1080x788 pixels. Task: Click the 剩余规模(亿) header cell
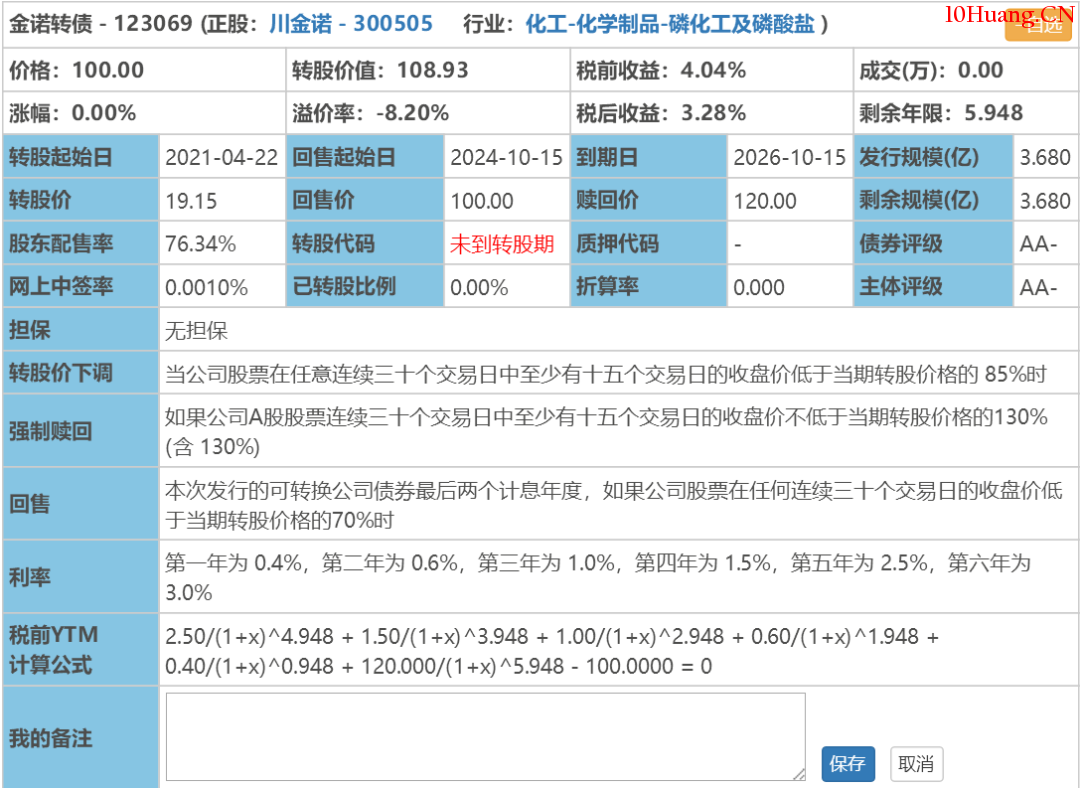[933, 200]
